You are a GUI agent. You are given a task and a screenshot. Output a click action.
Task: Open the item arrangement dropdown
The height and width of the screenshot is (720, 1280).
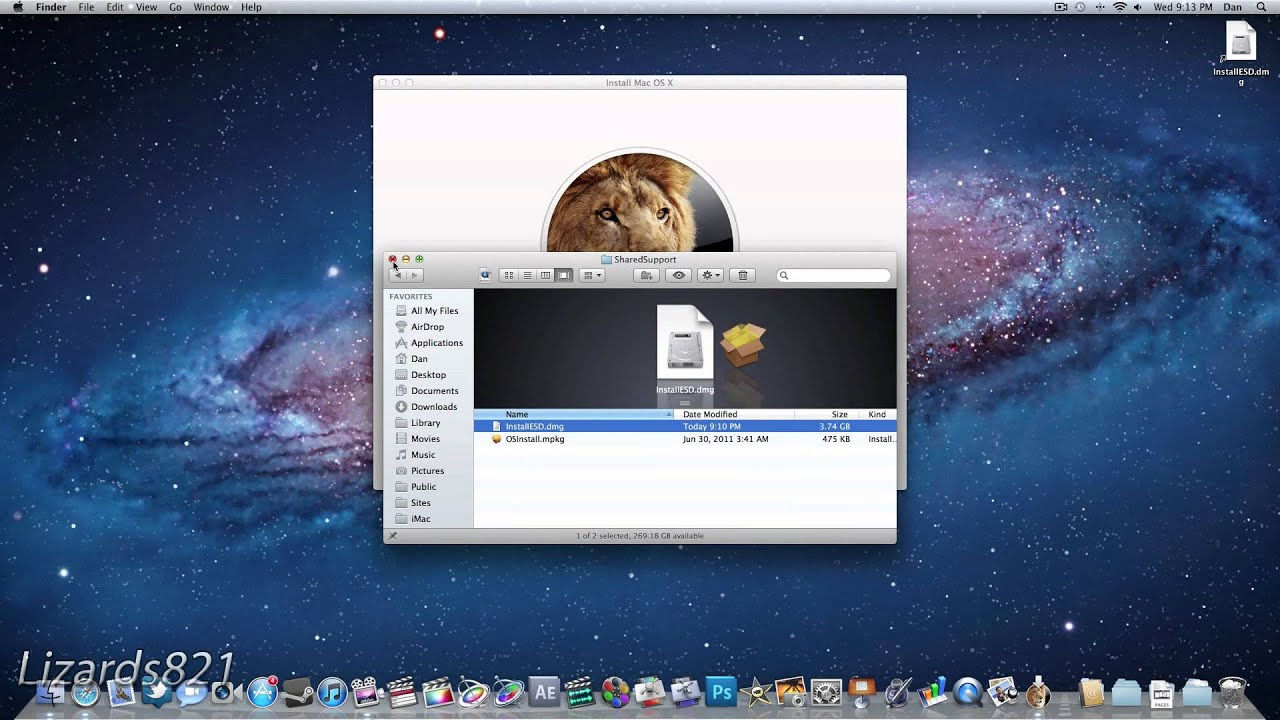[593, 275]
